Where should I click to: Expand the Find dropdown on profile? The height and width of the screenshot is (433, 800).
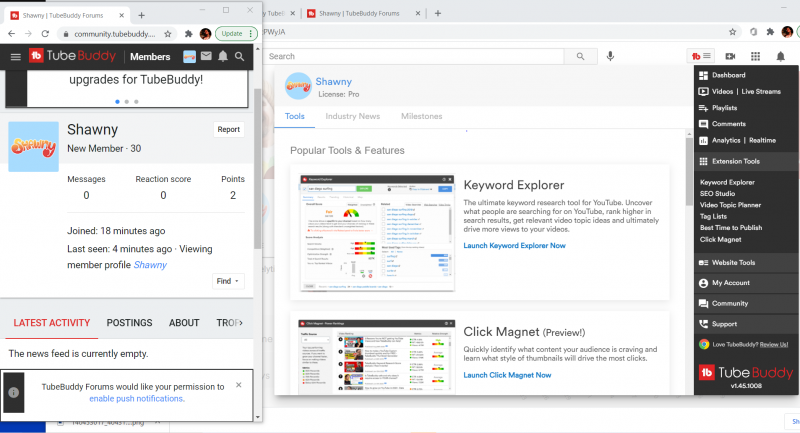click(229, 282)
